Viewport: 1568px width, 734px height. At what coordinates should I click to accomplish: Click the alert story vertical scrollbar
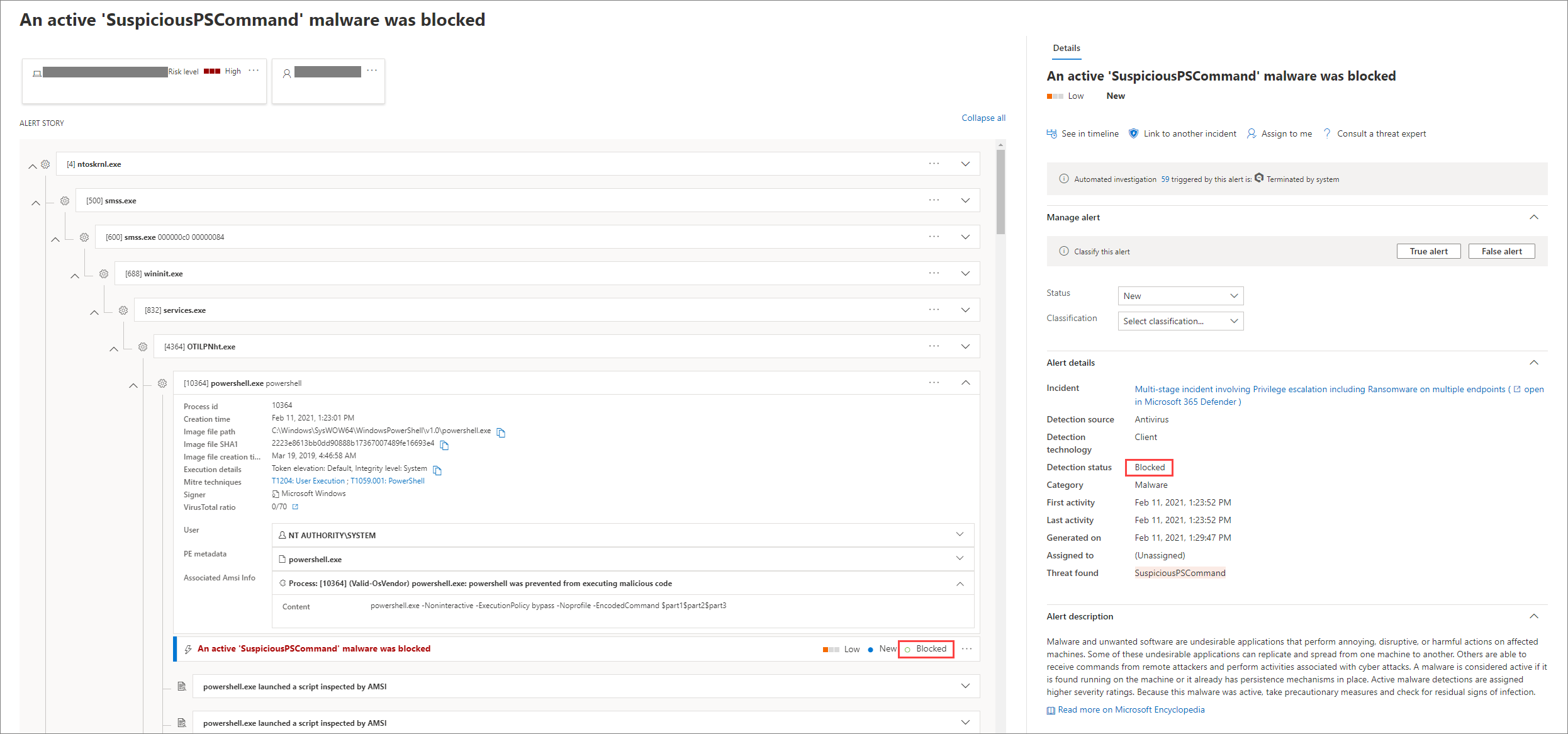[1000, 191]
